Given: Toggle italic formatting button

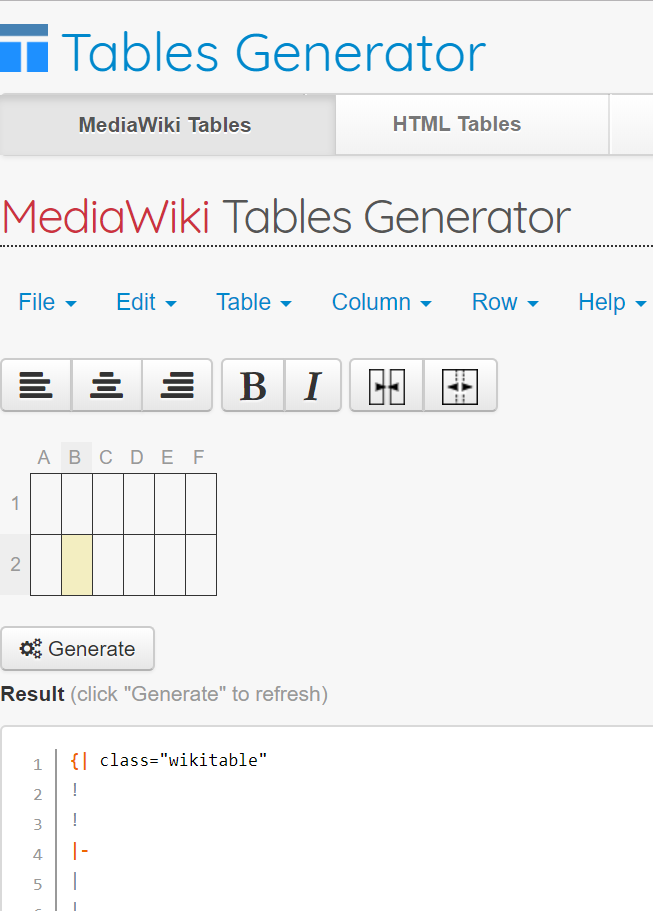Looking at the screenshot, I should click(x=313, y=385).
